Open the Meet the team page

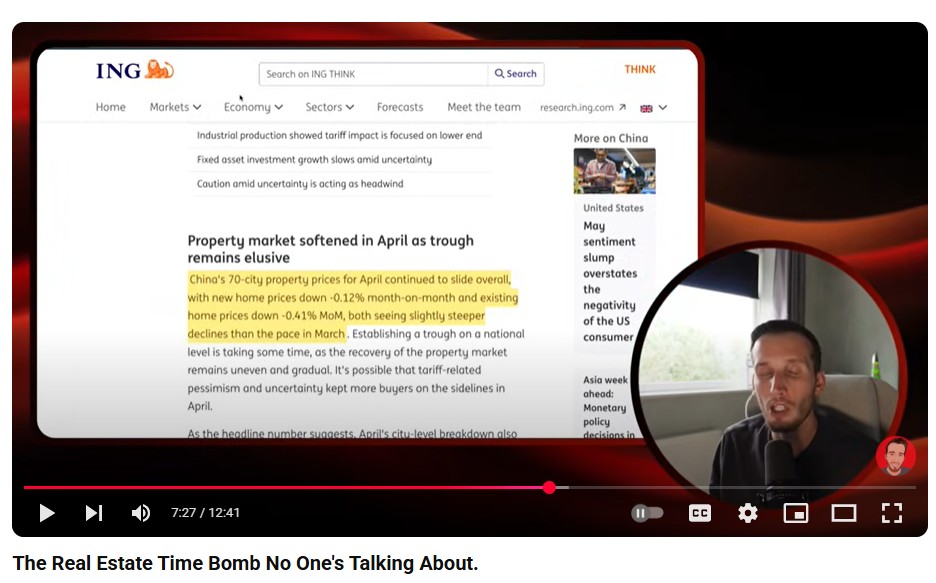(x=484, y=107)
